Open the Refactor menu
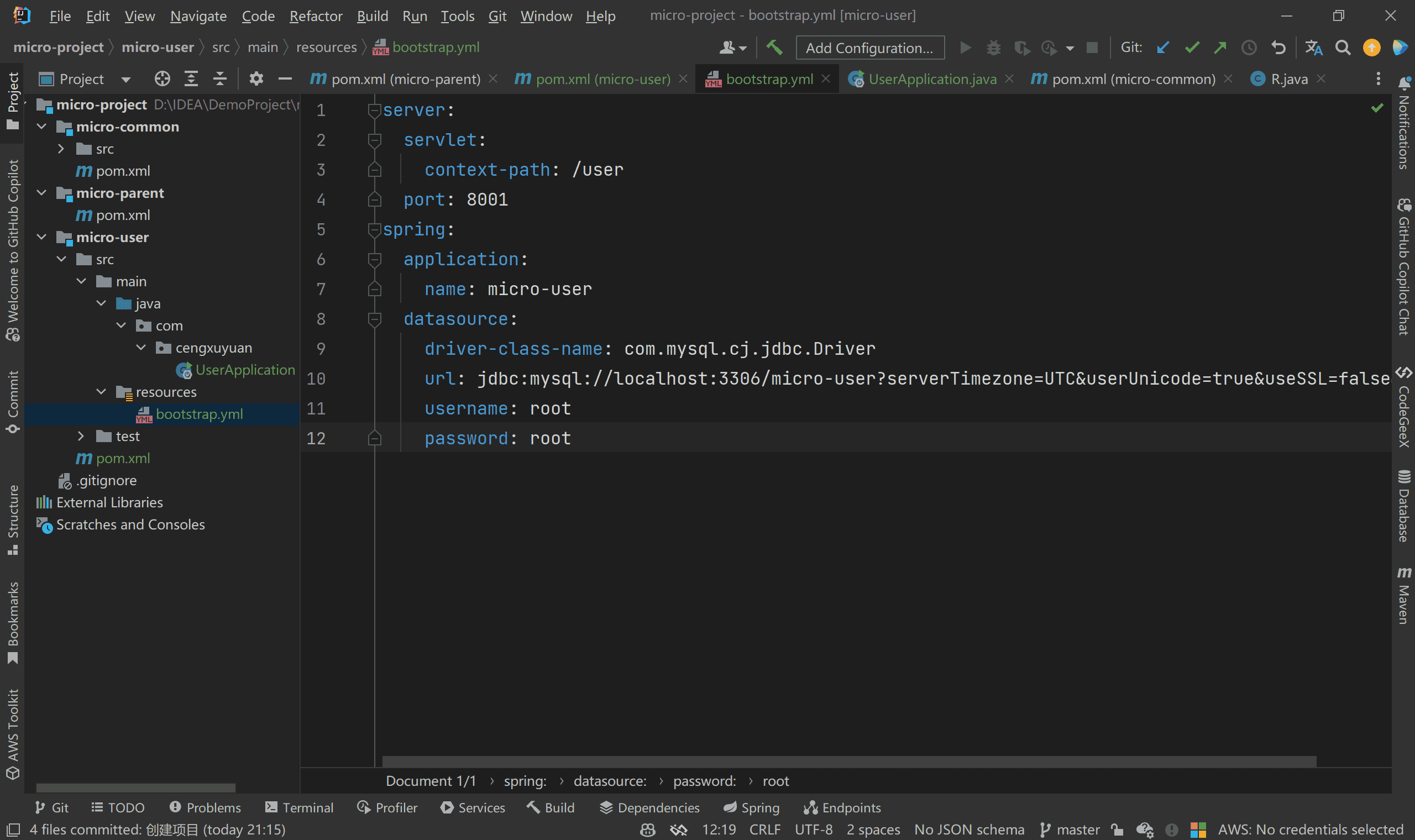 tap(316, 16)
